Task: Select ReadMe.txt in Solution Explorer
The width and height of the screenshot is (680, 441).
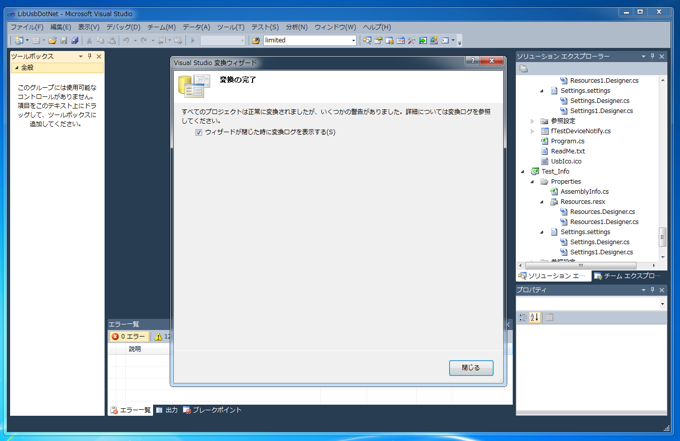Action: pos(568,151)
